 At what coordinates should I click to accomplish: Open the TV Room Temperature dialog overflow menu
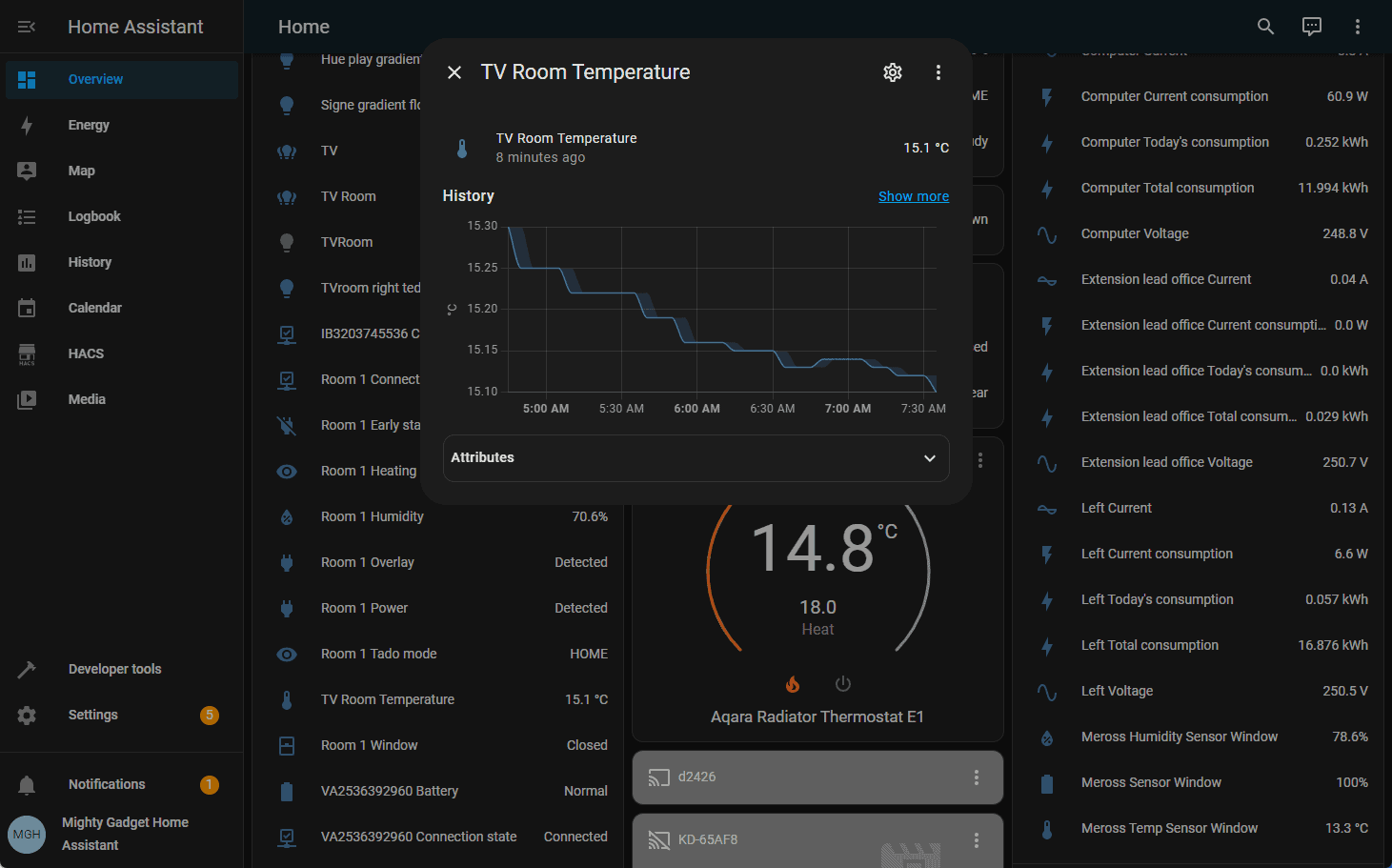point(938,72)
